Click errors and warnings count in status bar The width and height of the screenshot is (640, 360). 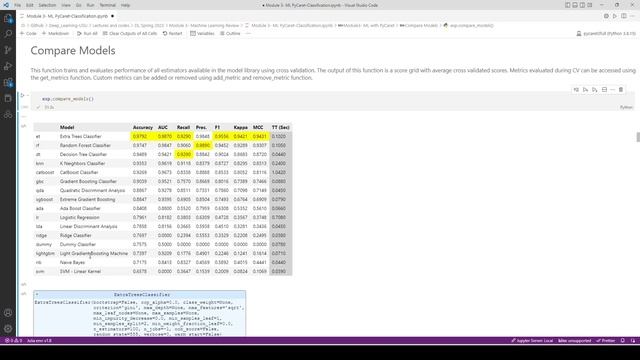click(13, 340)
